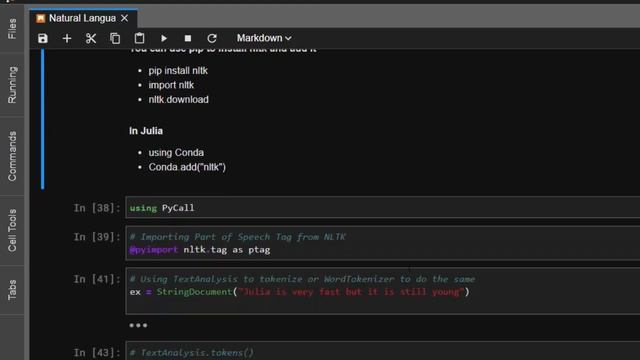
Task: Click the blue cell collapser bar of markdown cell
Action: pos(42,119)
